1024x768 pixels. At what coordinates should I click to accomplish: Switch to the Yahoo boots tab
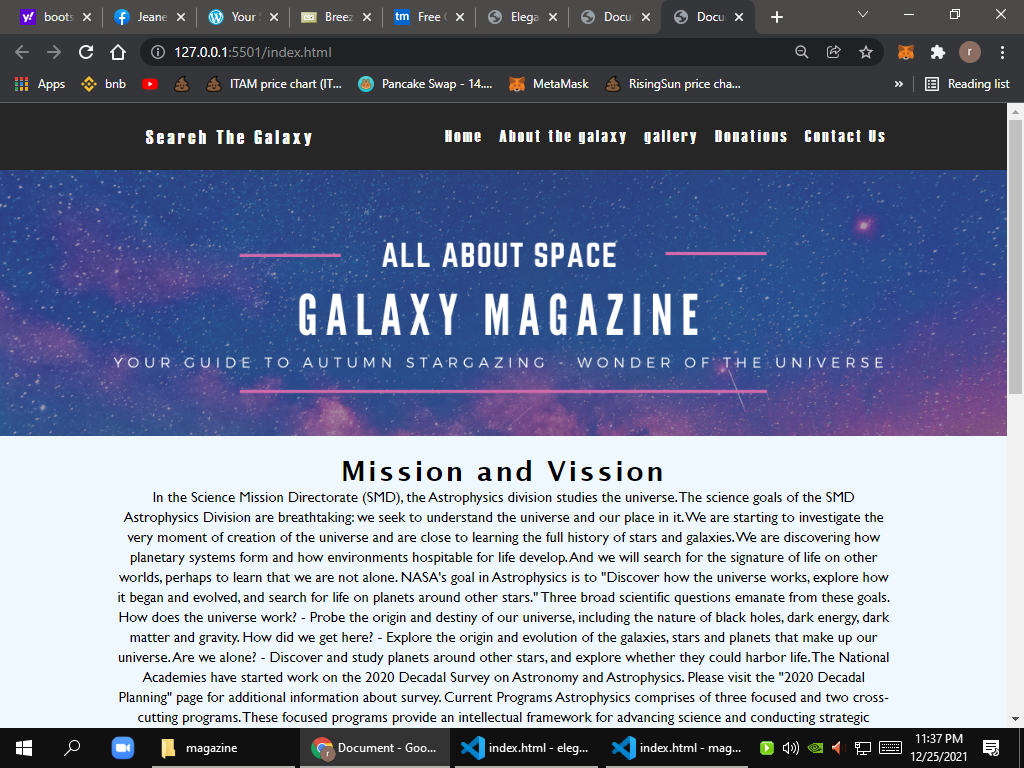50,17
